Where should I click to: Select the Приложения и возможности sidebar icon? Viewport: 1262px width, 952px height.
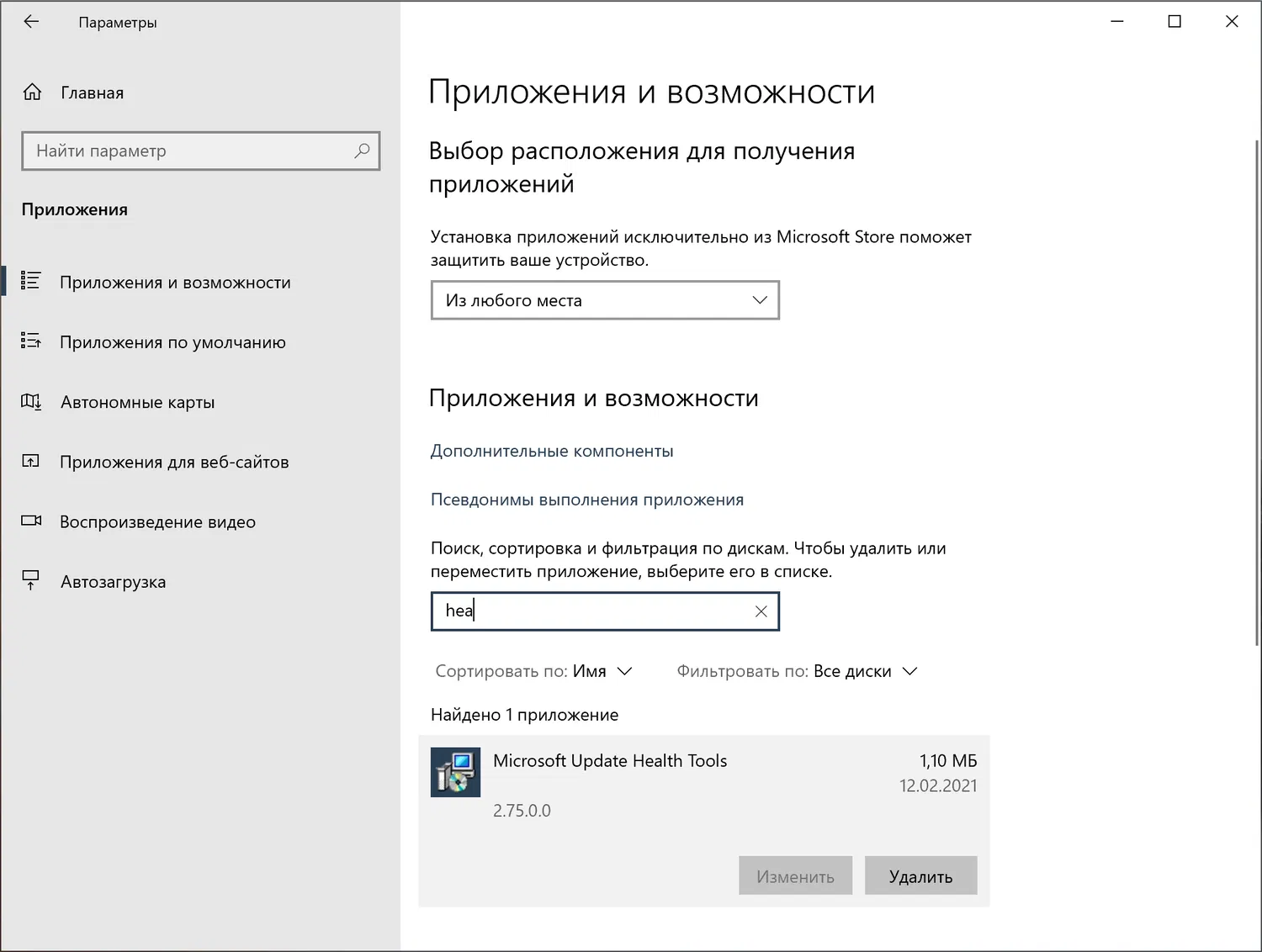coord(31,281)
